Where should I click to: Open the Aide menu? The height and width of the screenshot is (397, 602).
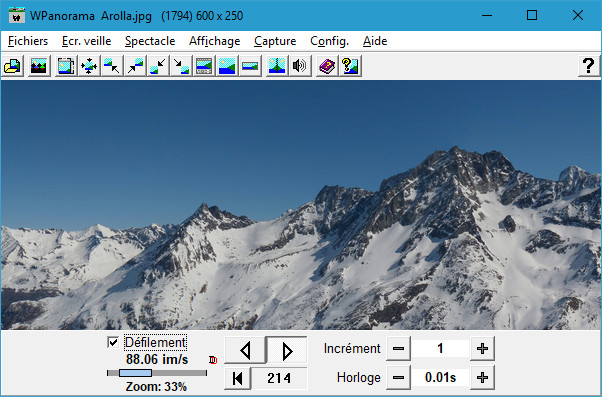coord(375,41)
